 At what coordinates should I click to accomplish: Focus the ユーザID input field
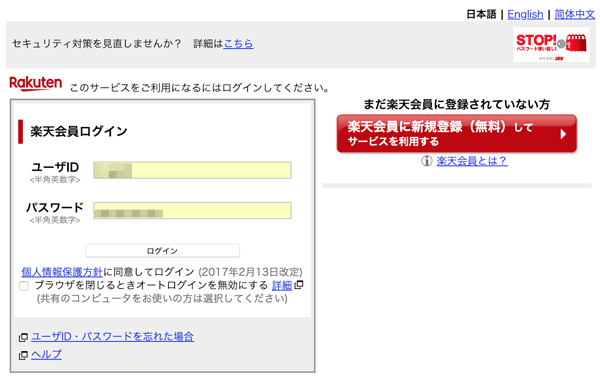click(192, 170)
